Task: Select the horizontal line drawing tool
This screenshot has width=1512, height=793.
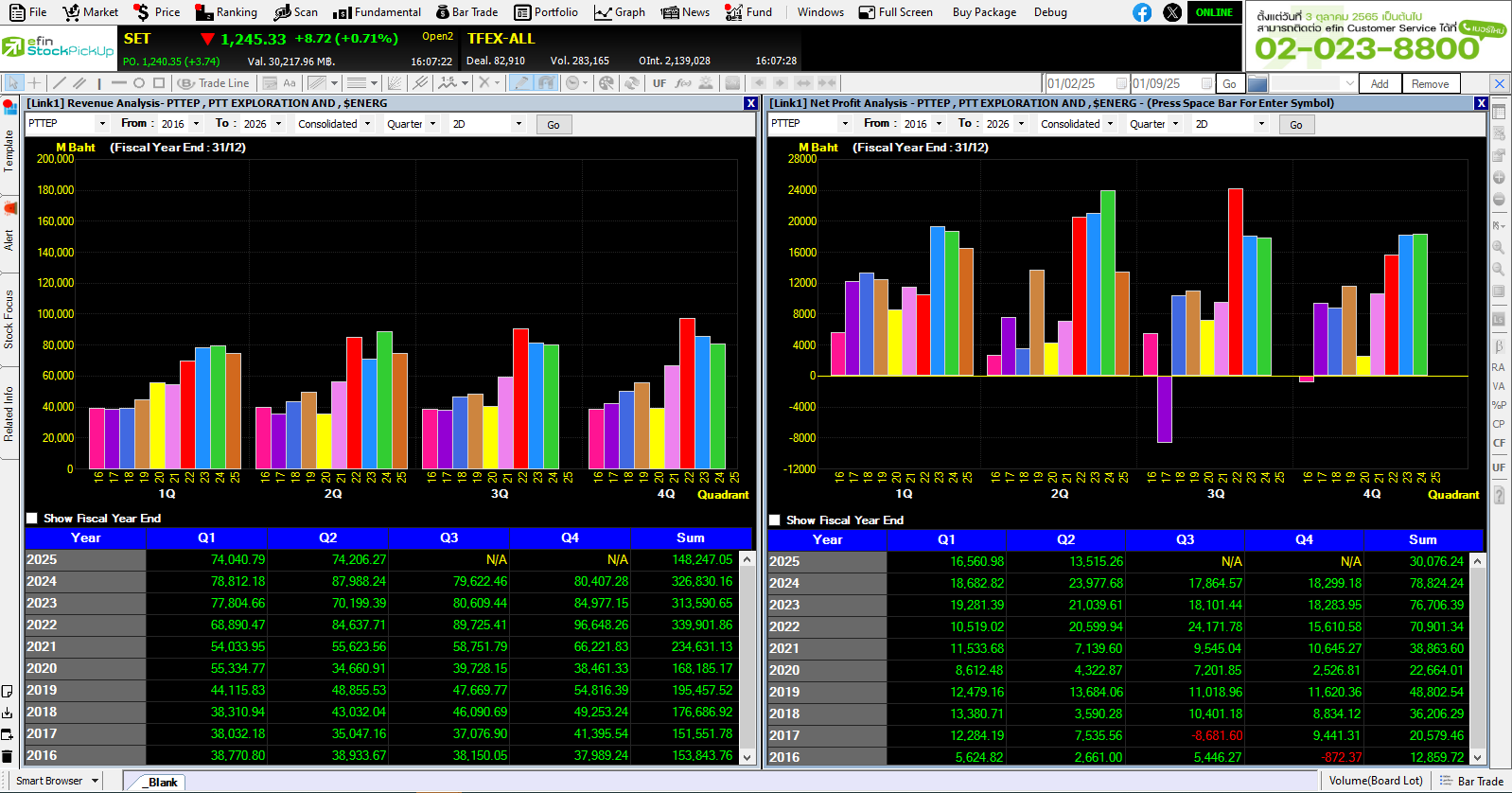Action: tap(118, 83)
